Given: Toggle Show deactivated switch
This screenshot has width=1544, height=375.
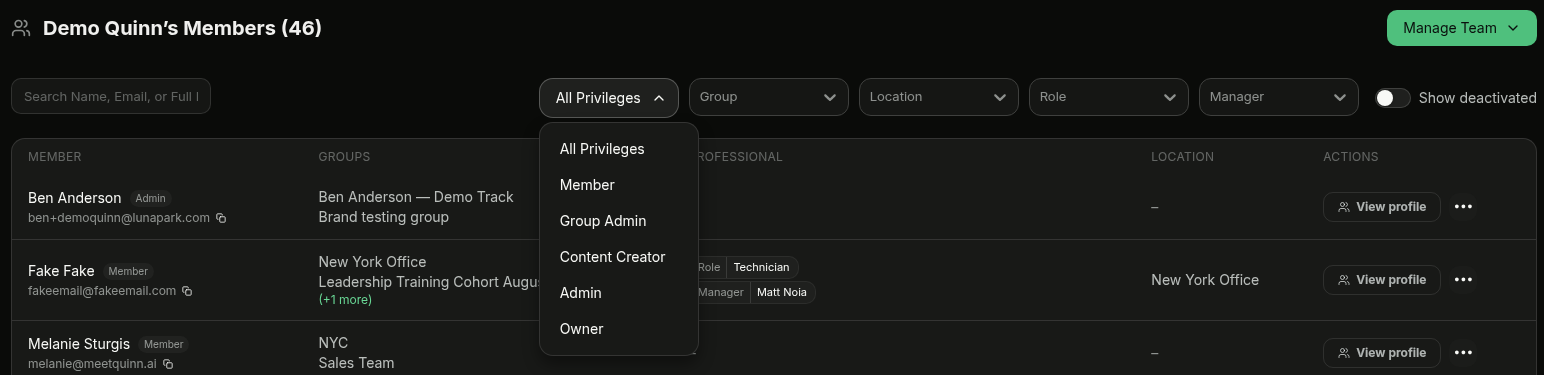Looking at the screenshot, I should [x=1392, y=98].
